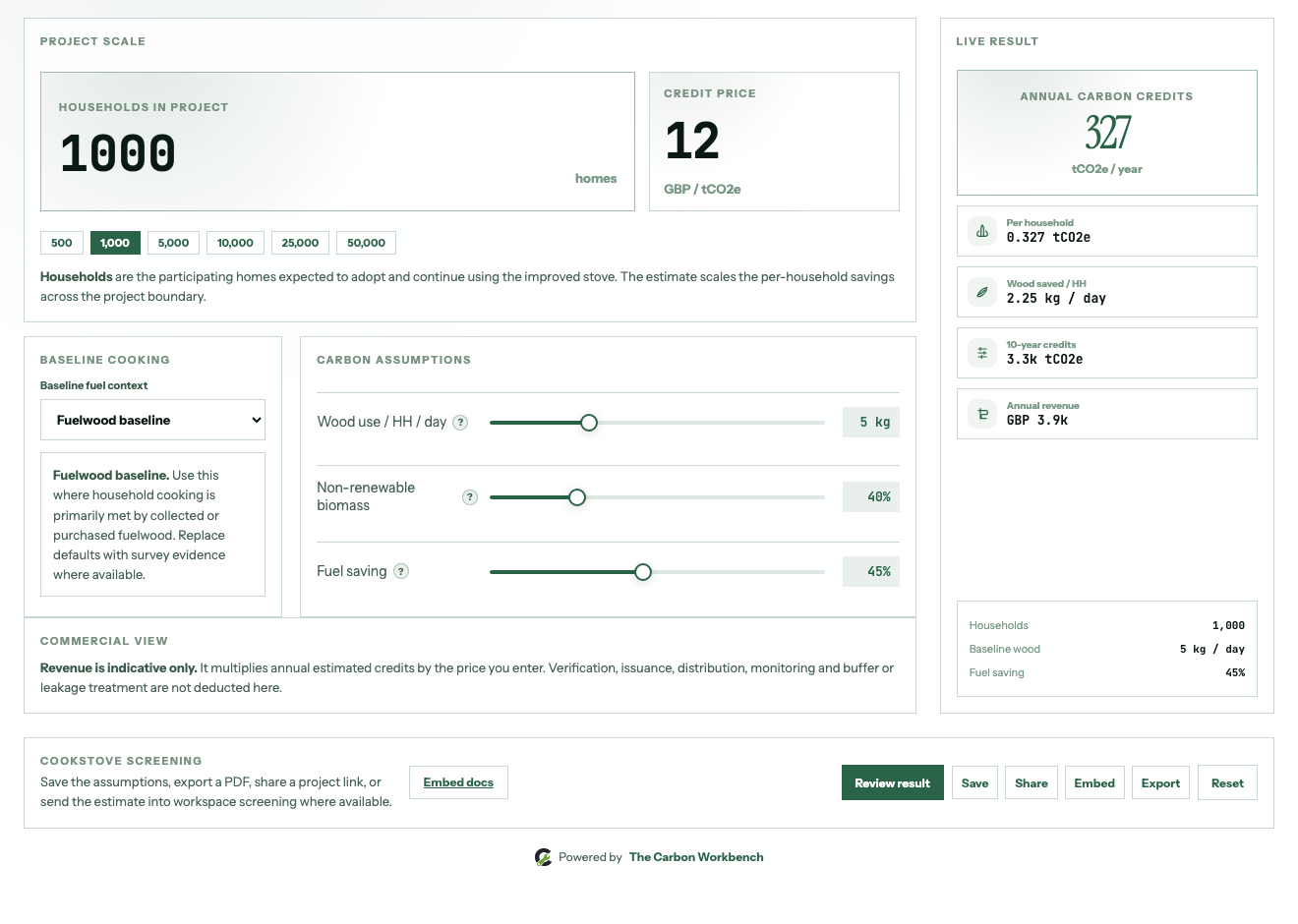Click the Reset button

point(1227,783)
